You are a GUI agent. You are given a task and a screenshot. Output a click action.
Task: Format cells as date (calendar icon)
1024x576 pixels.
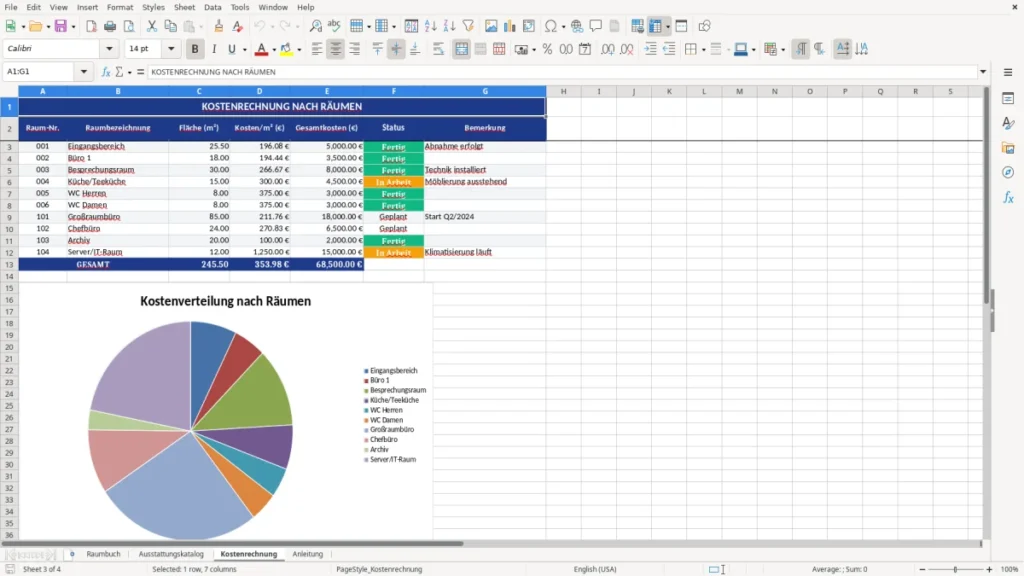tap(585, 49)
